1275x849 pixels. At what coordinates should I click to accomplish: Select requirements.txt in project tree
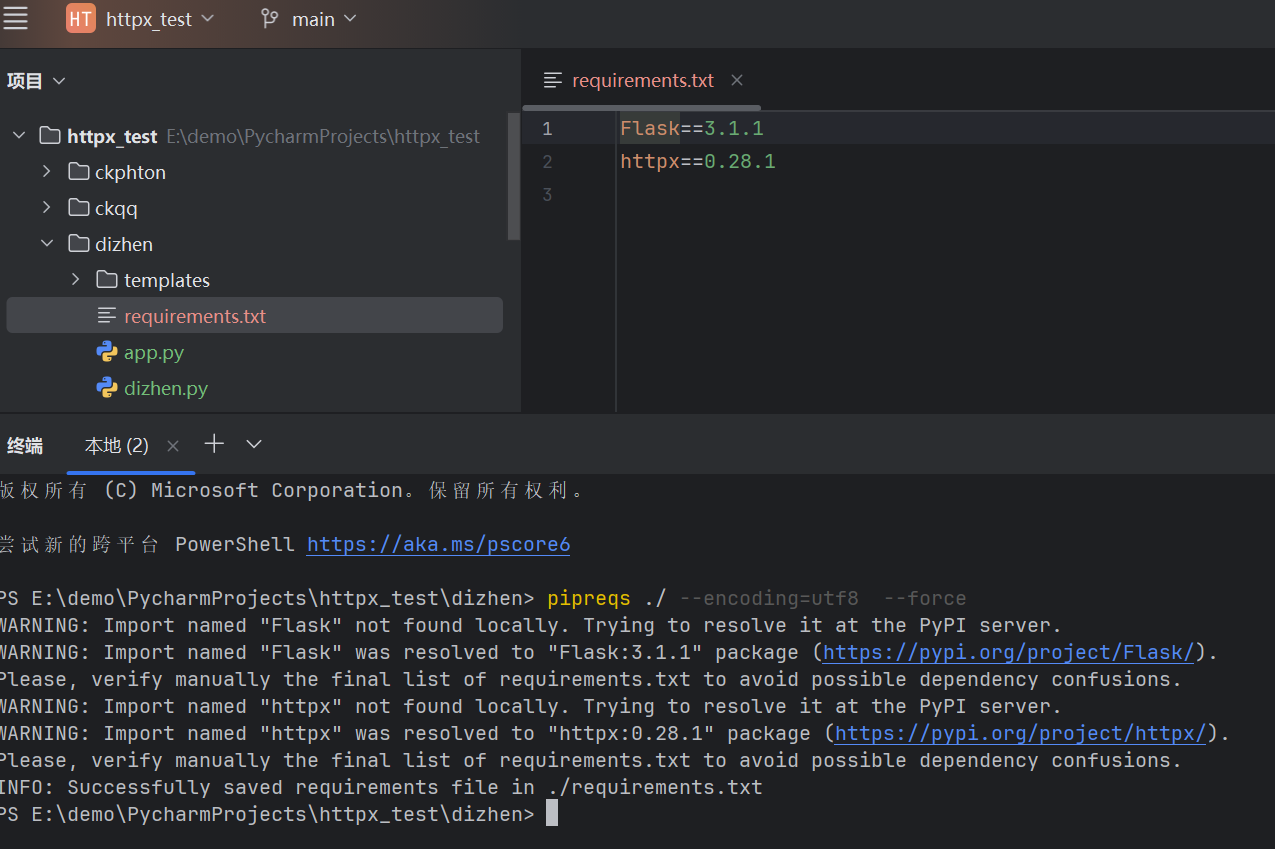click(x=194, y=316)
